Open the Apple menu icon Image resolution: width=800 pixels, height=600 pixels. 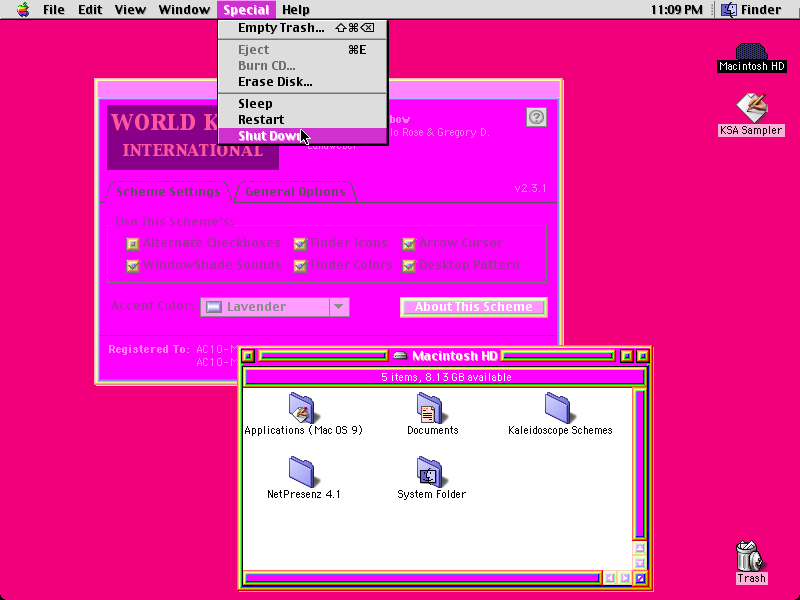pos(23,10)
